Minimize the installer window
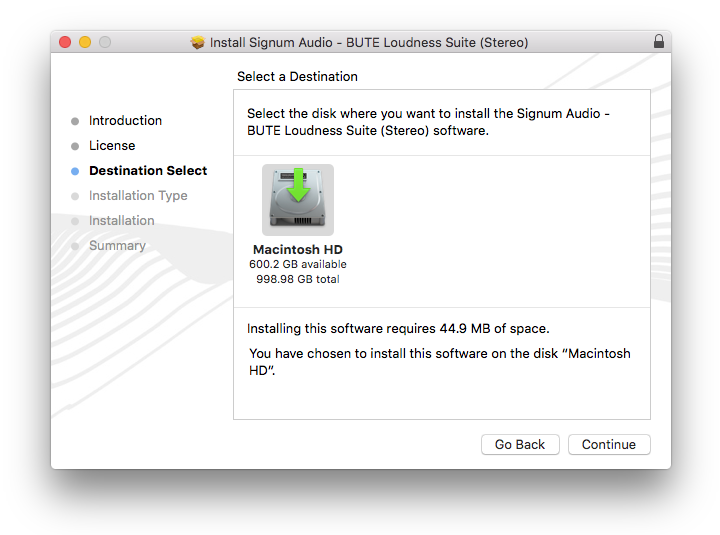Viewport: 720px width, 535px height. pyautogui.click(x=85, y=42)
